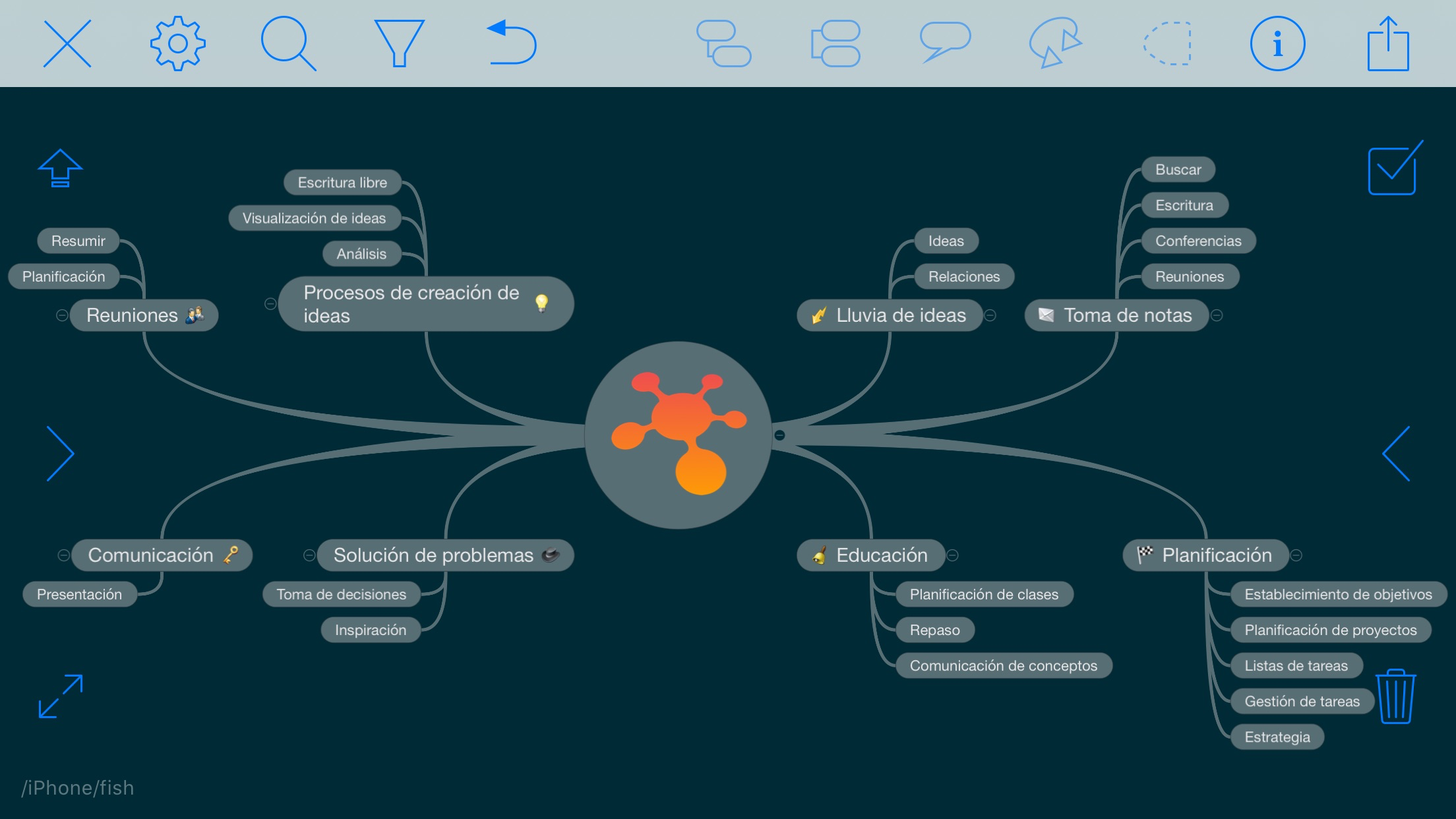Collapse the Educación branch
Image resolution: width=1456 pixels, height=819 pixels.
pos(953,555)
